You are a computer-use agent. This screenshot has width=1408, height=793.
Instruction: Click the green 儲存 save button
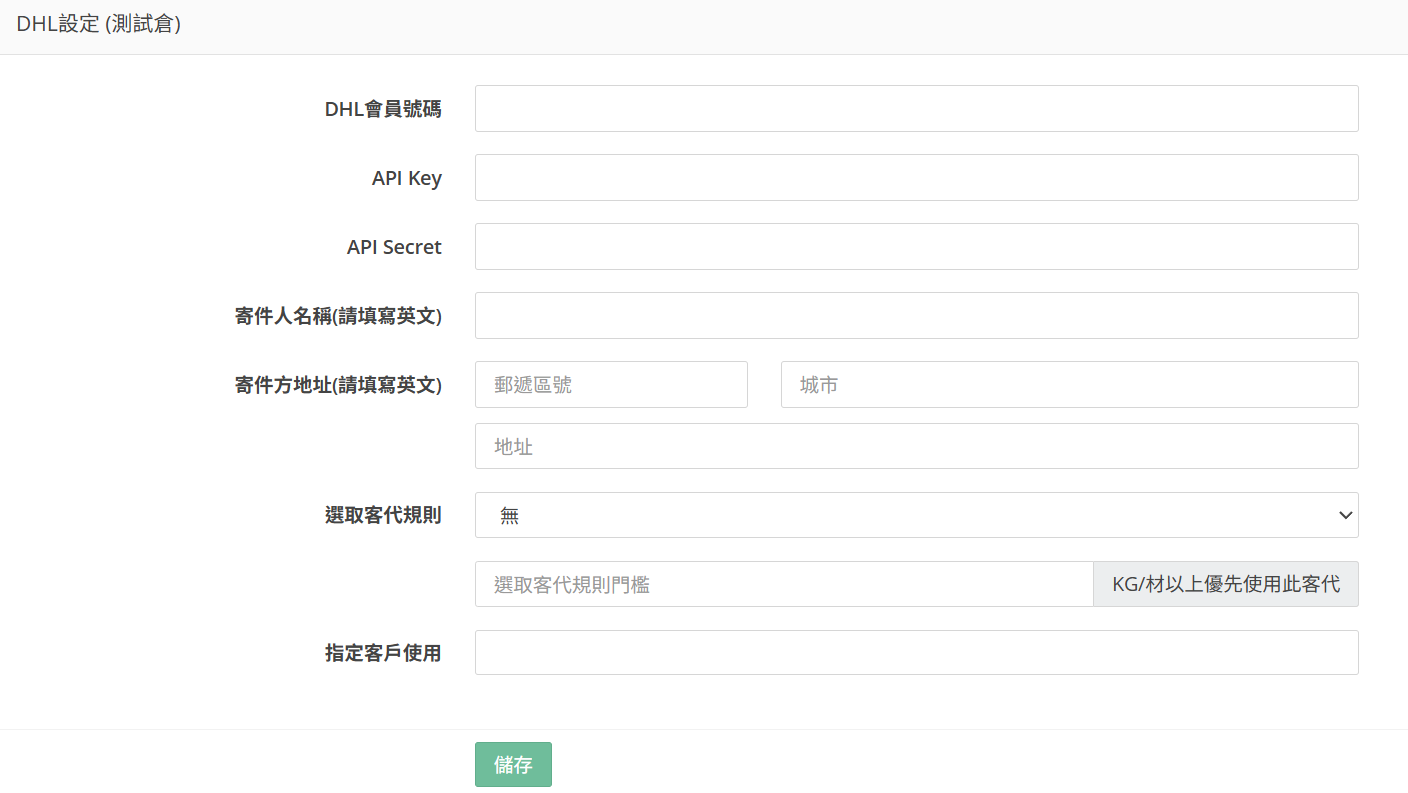(x=513, y=764)
